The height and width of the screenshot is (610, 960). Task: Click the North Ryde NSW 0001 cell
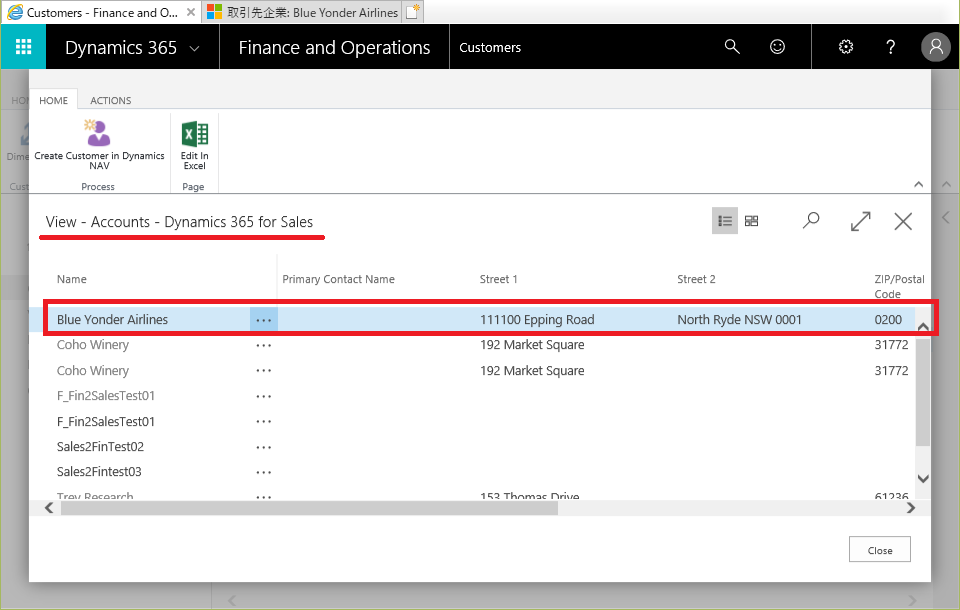click(x=739, y=320)
